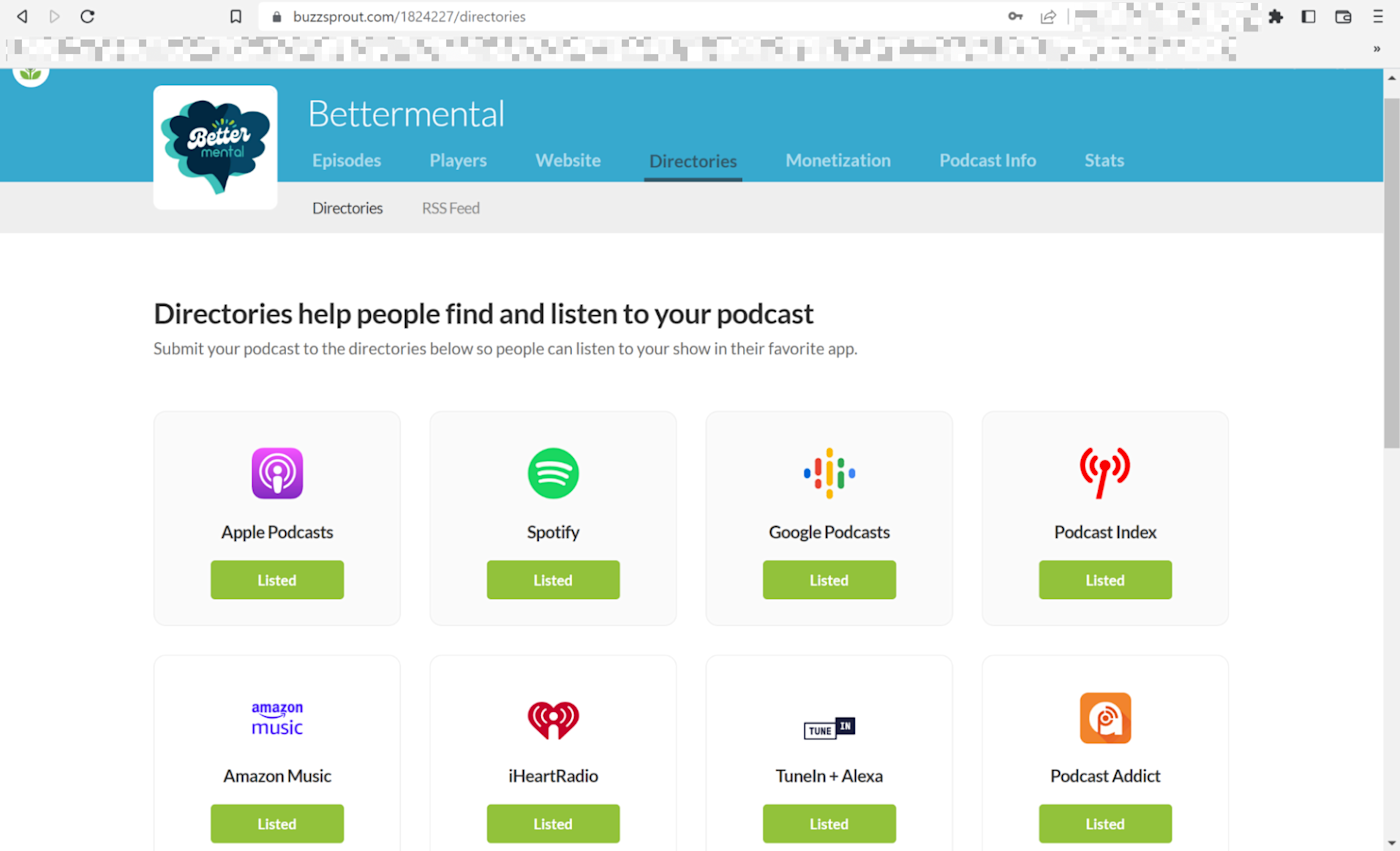The image size is (1400, 851).
Task: Click the Podcast Addict label text
Action: 1105,776
